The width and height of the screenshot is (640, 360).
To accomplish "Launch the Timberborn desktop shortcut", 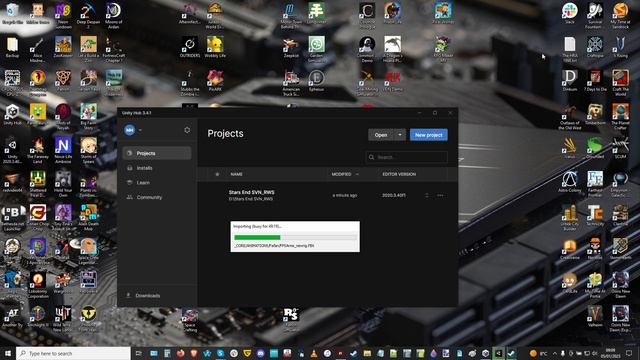I will tap(595, 115).
